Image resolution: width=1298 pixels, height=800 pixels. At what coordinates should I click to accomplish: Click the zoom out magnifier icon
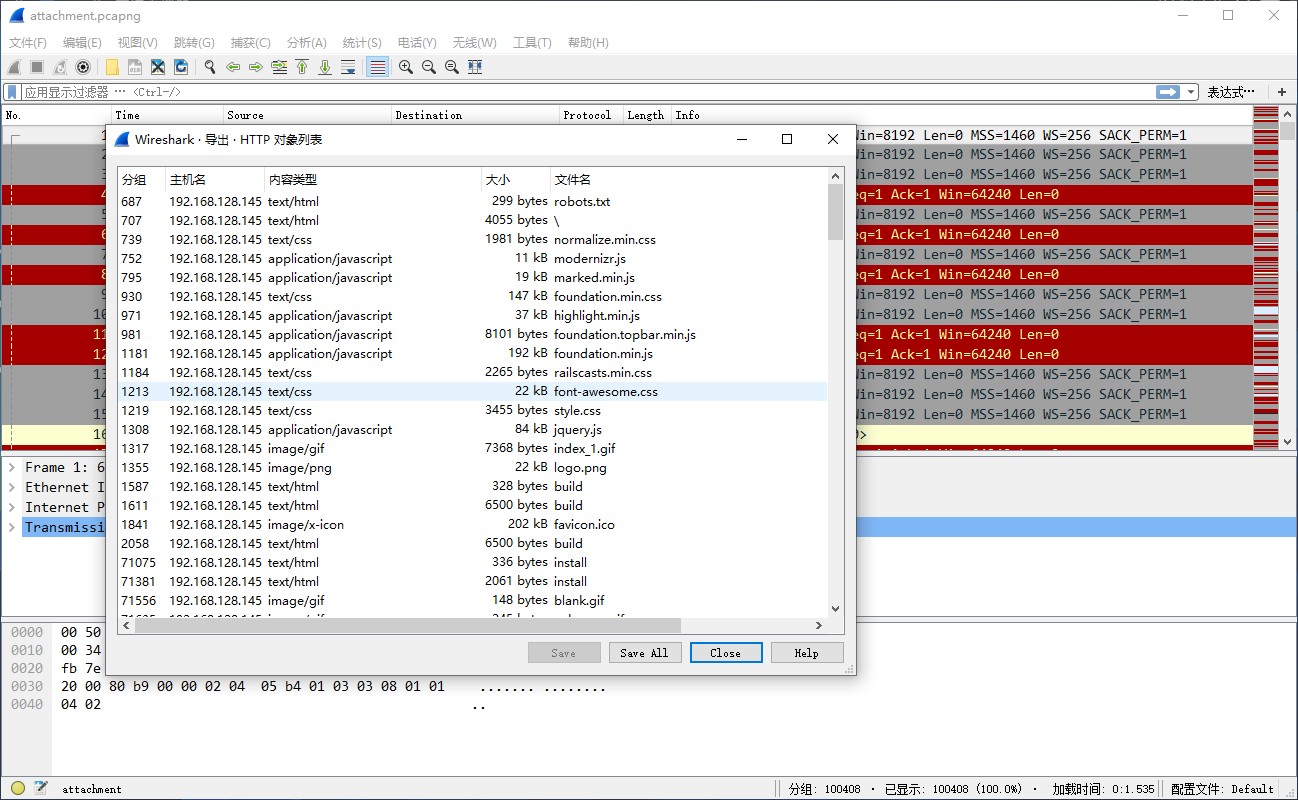[x=429, y=67]
